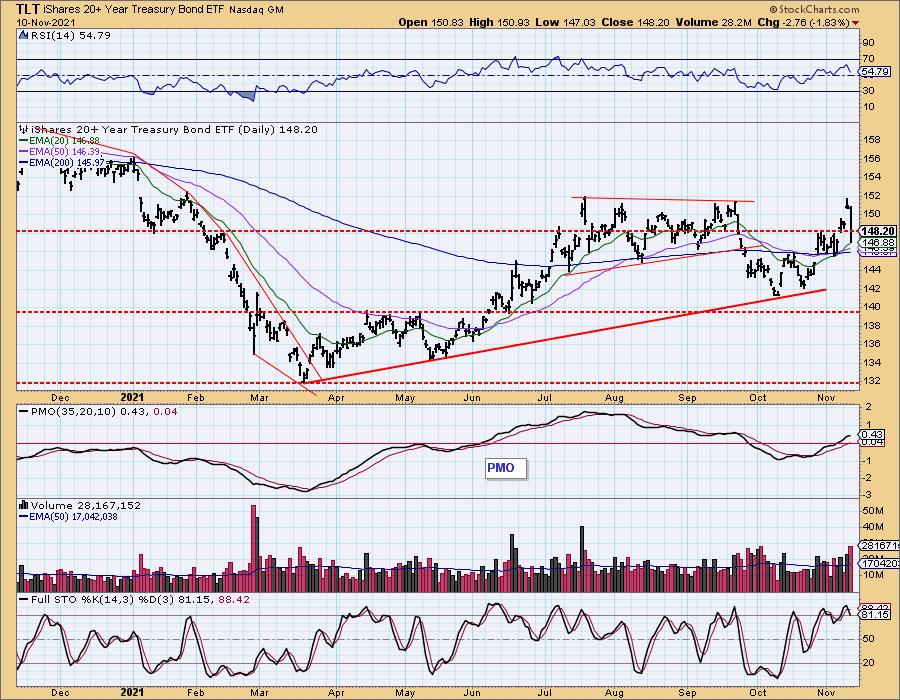Click the EMA(20) 146.88 legend text
900x700 pixels.
pyautogui.click(x=64, y=141)
